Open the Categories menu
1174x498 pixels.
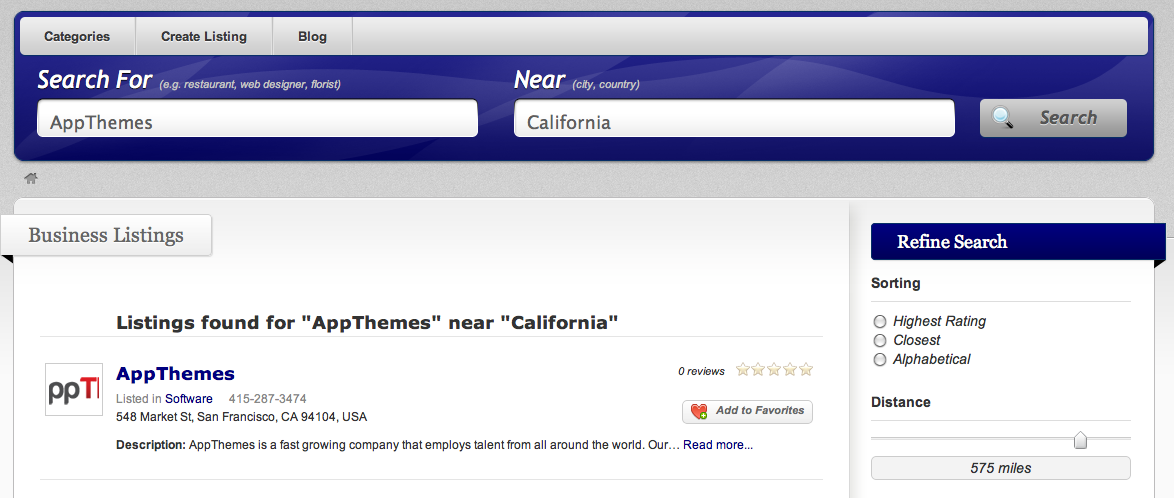(77, 36)
